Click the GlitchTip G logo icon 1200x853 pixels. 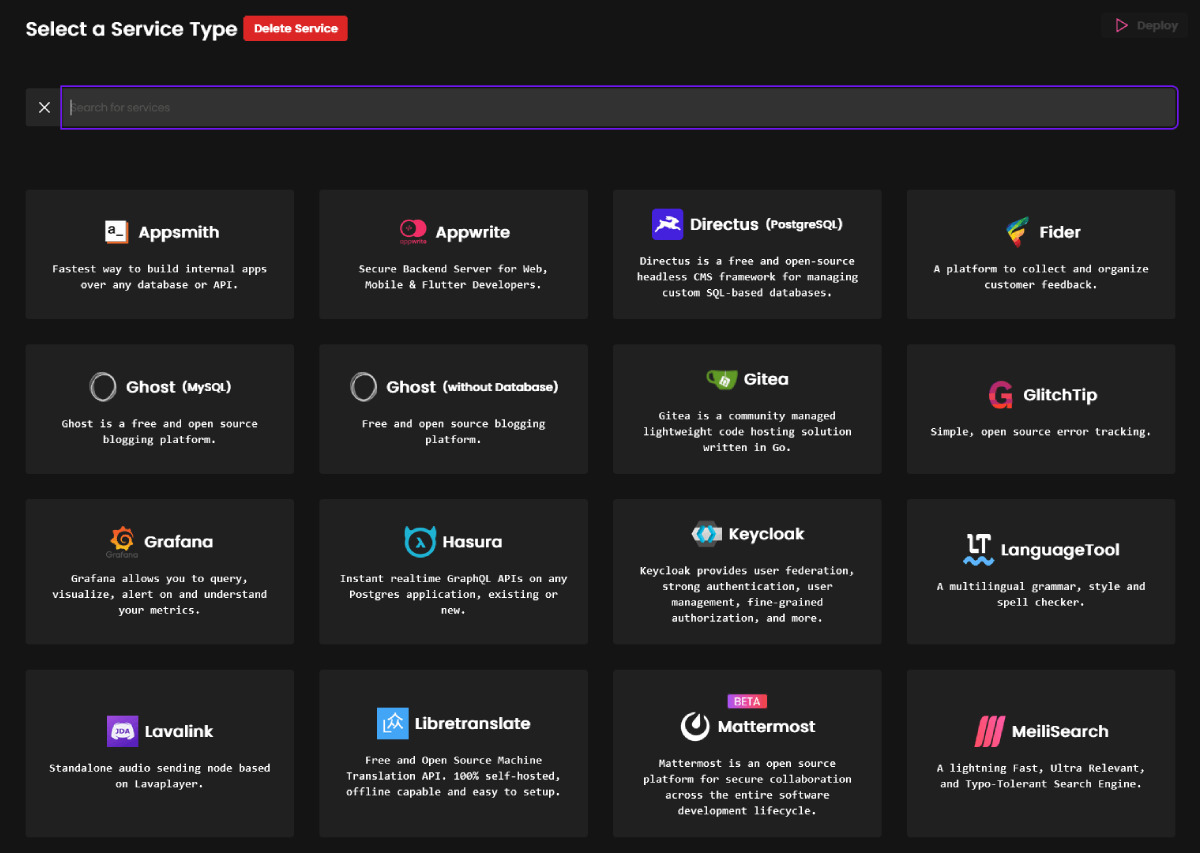1000,395
